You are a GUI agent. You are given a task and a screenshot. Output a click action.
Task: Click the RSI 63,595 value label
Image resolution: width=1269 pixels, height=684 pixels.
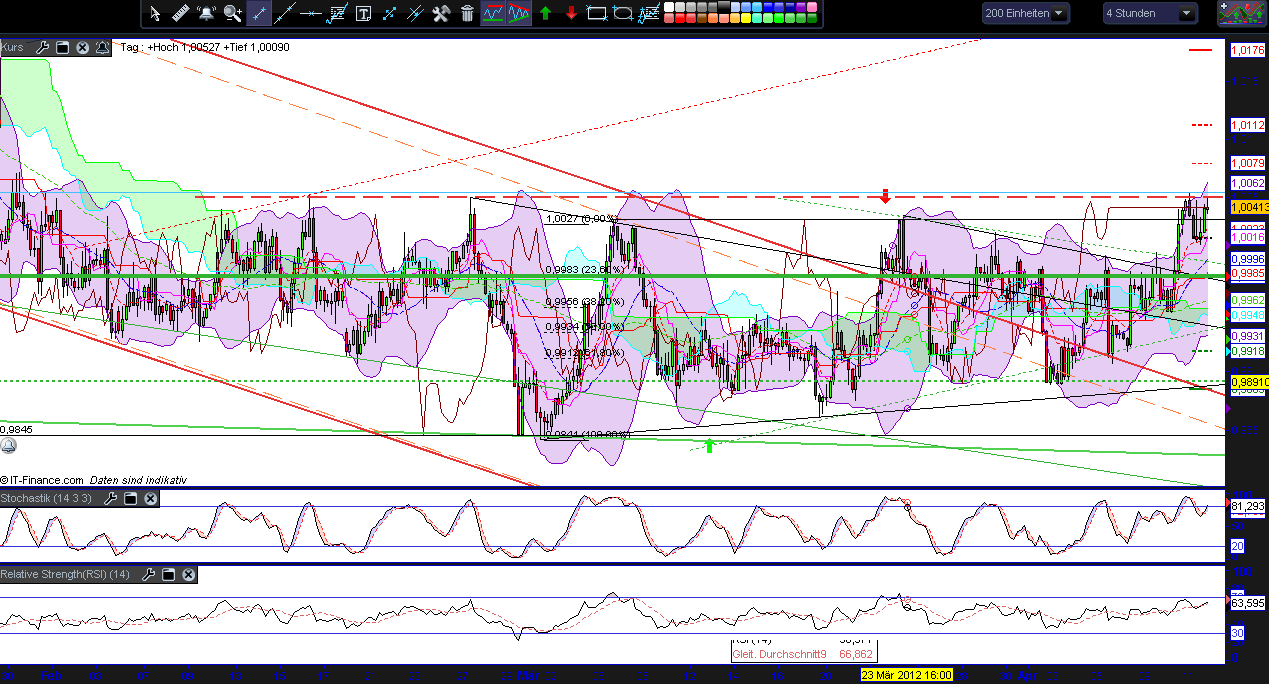click(1248, 603)
